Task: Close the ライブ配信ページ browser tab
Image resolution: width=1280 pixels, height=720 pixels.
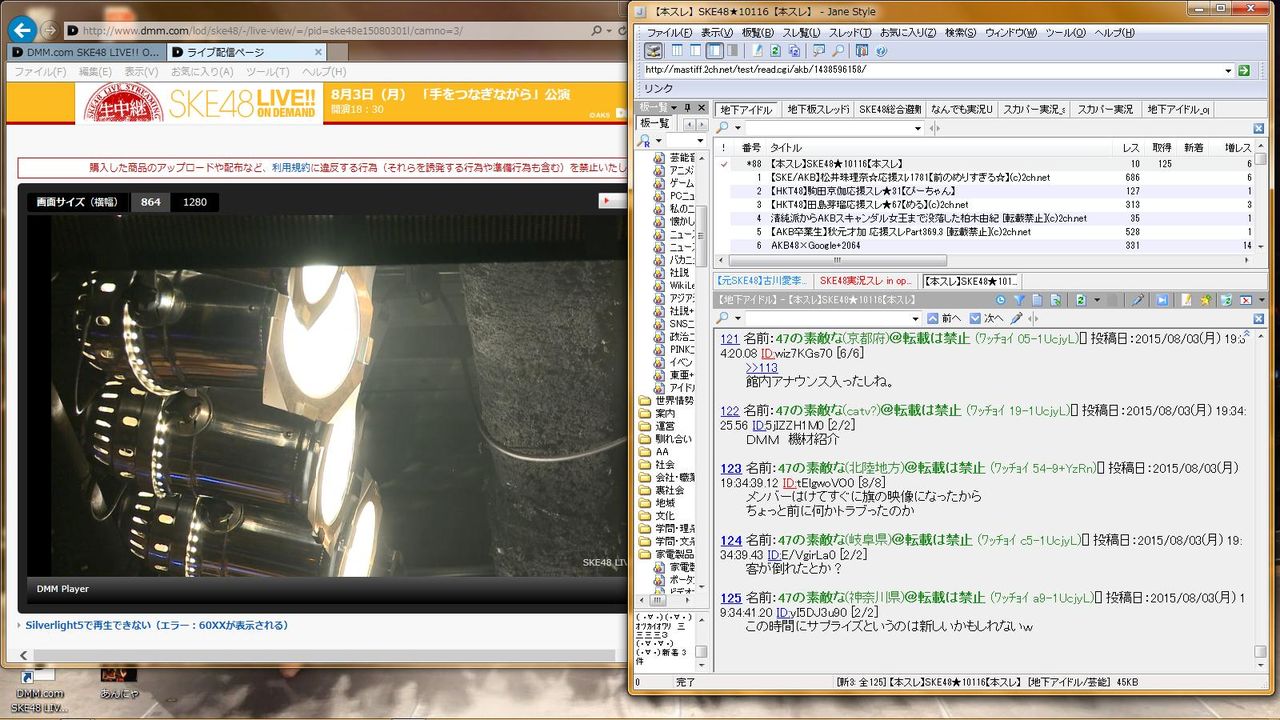Action: [x=316, y=52]
